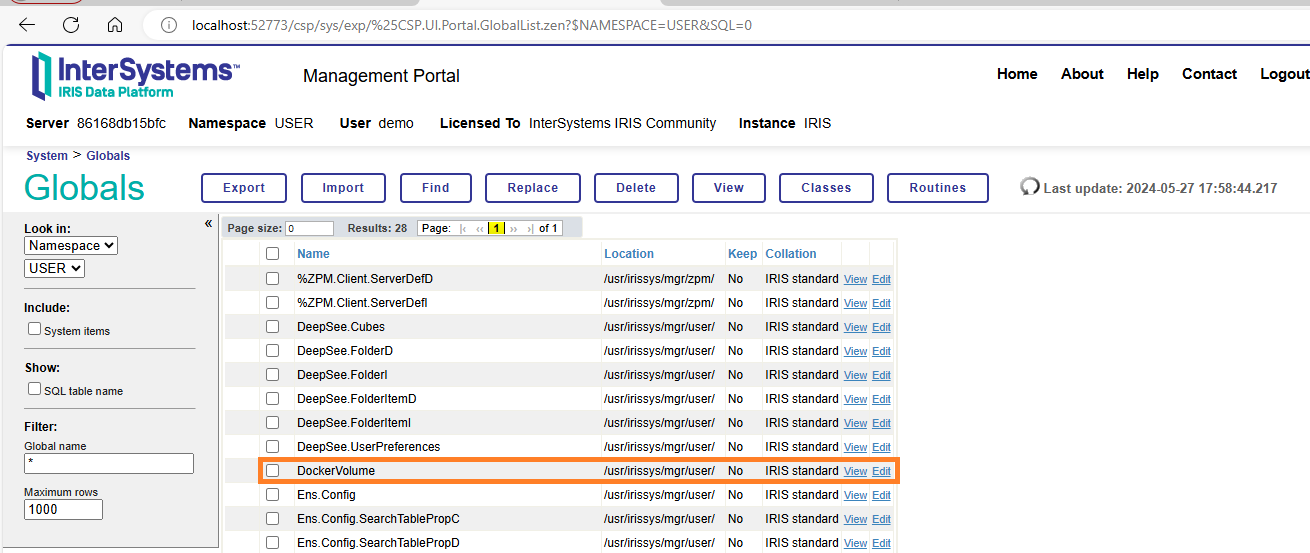
Task: Go to browser home icon
Action: point(115,25)
